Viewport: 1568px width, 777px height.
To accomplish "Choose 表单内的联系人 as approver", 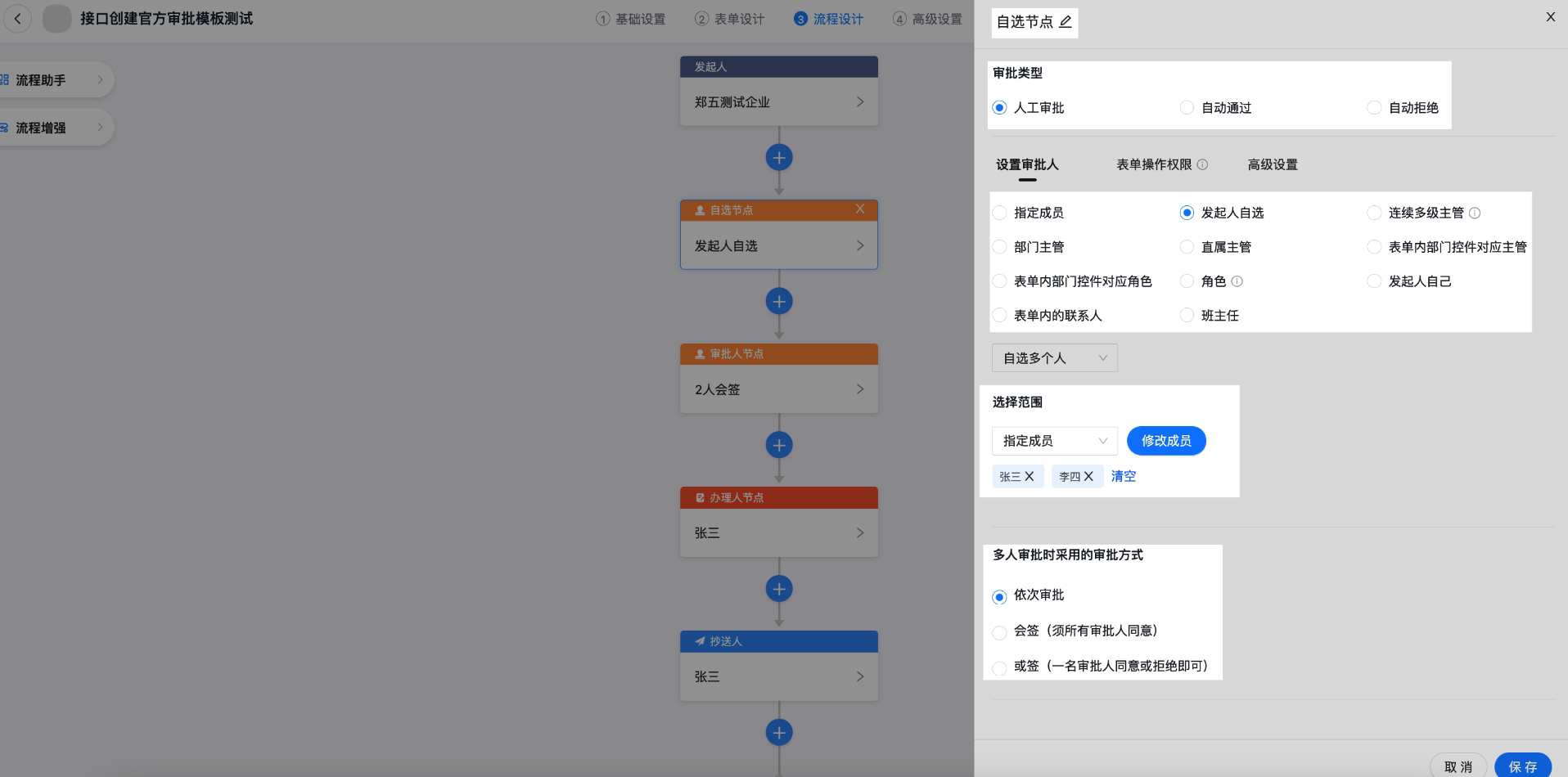I will 999,316.
